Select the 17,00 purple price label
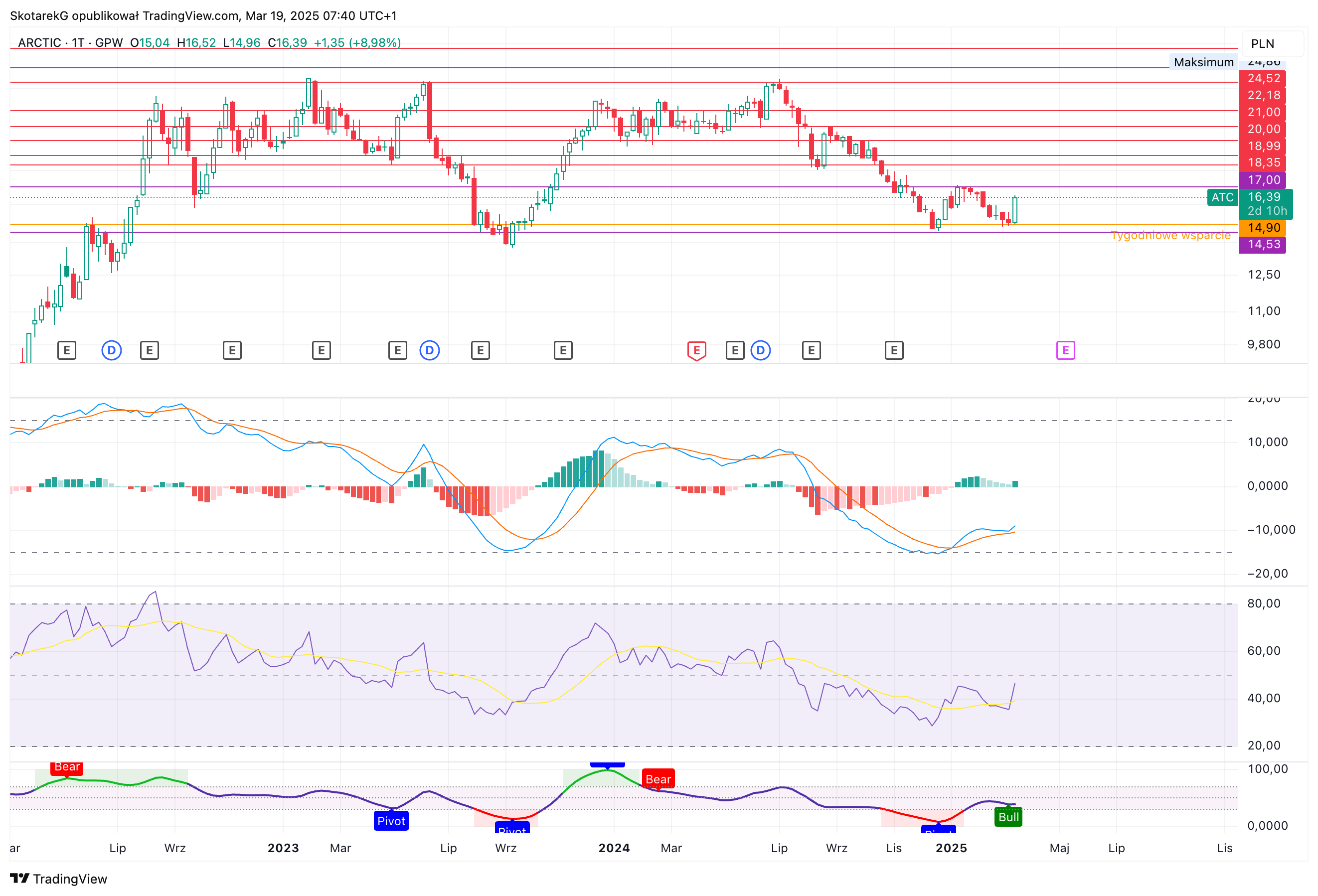The height and width of the screenshot is (896, 1318). click(1263, 180)
